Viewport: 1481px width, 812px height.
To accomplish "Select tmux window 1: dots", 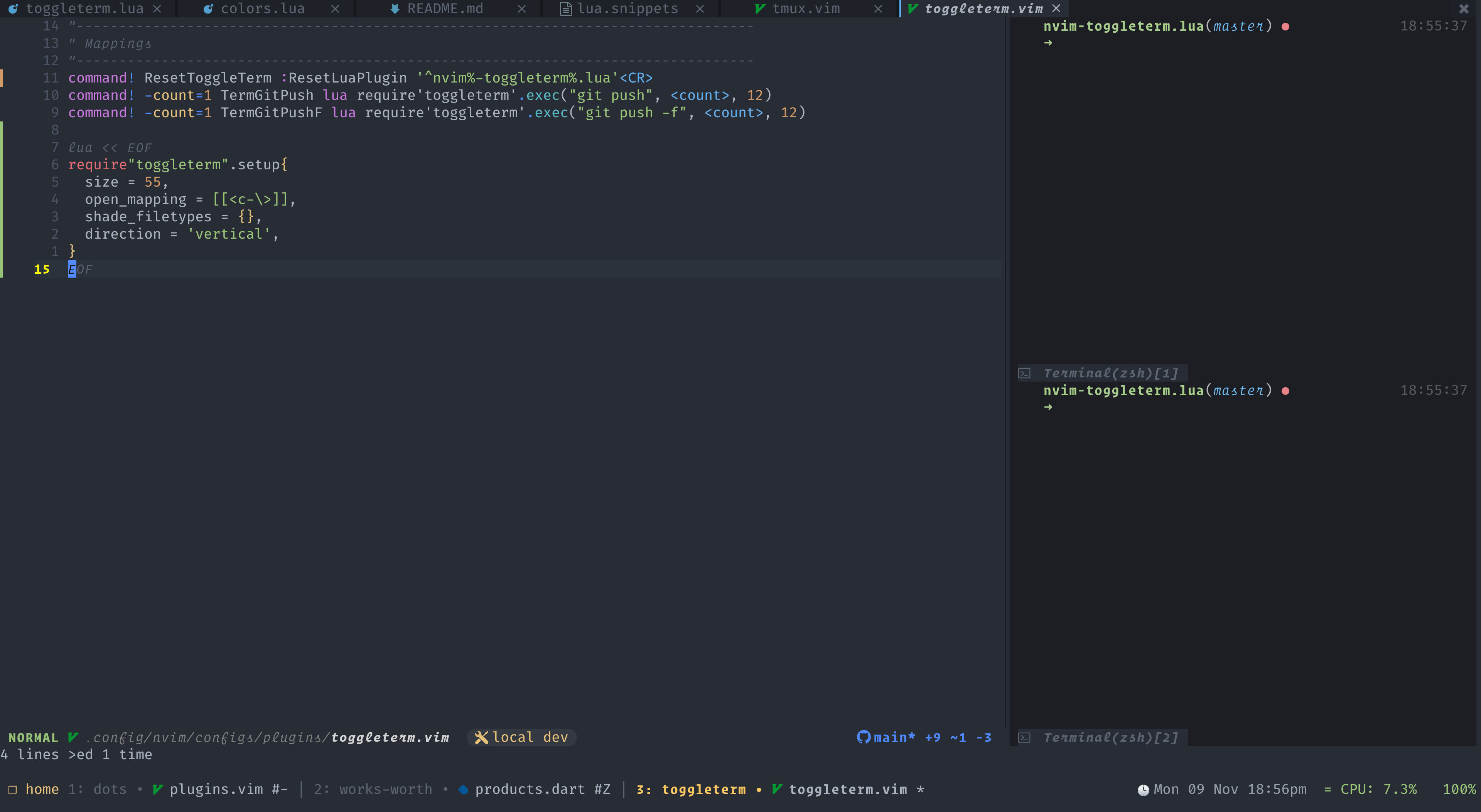I will (98, 790).
